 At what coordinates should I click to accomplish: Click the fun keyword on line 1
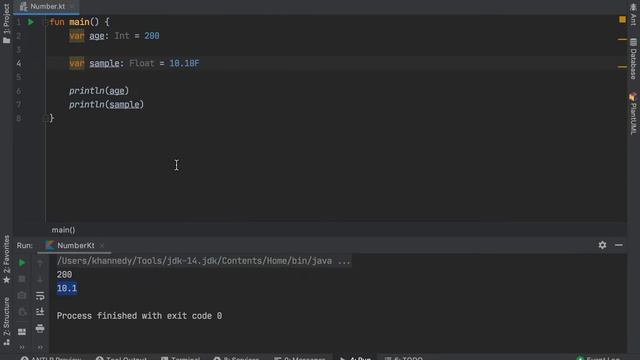(57, 22)
